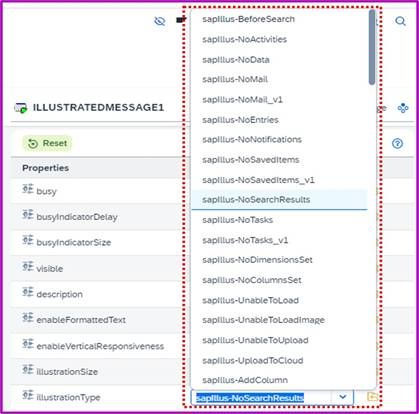Click the dropdown list scrollbar thumb
This screenshot has height=414, width=419.
pyautogui.click(x=372, y=47)
